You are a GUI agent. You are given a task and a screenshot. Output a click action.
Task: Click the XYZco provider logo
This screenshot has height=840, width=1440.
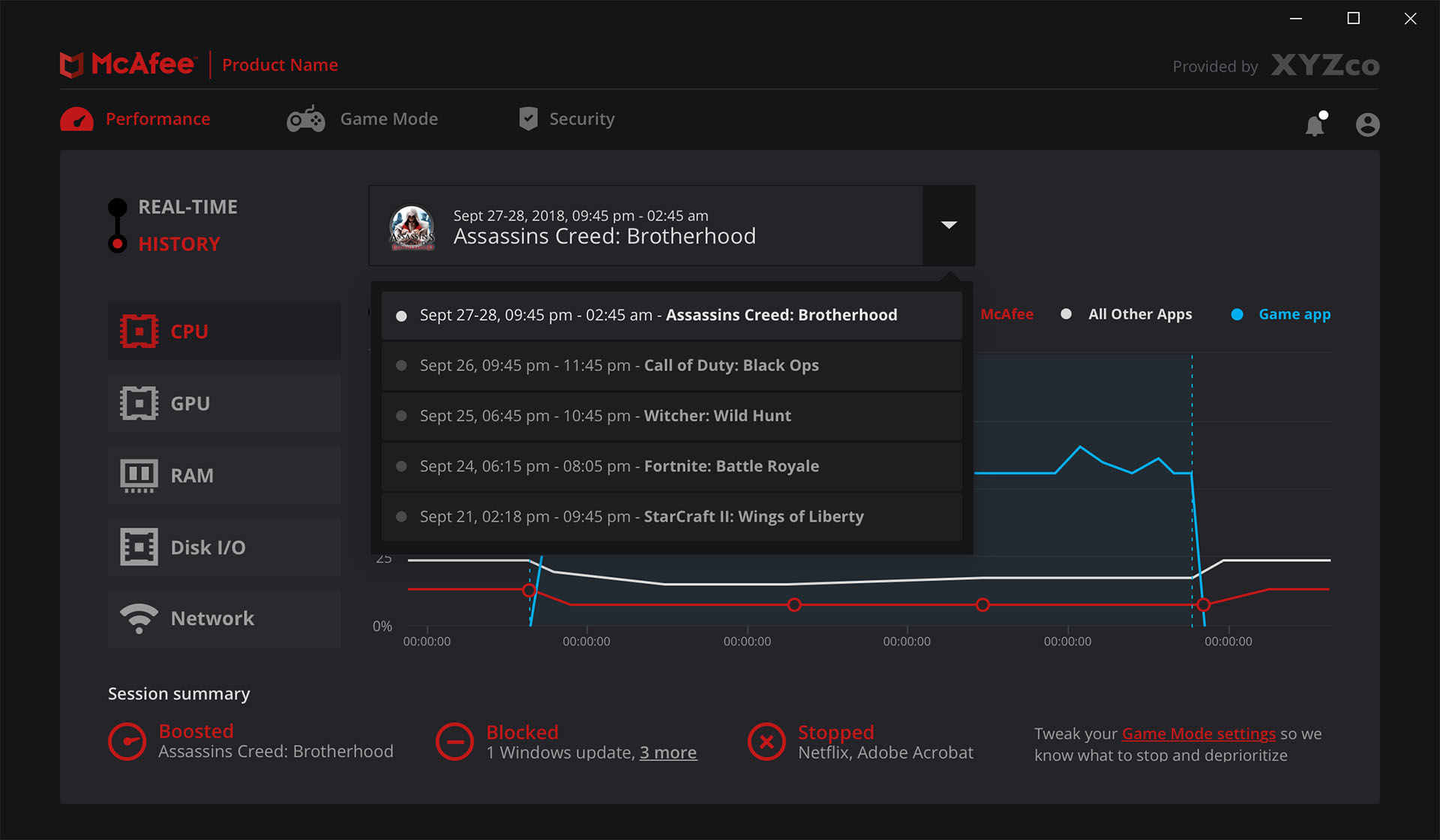(x=1325, y=66)
